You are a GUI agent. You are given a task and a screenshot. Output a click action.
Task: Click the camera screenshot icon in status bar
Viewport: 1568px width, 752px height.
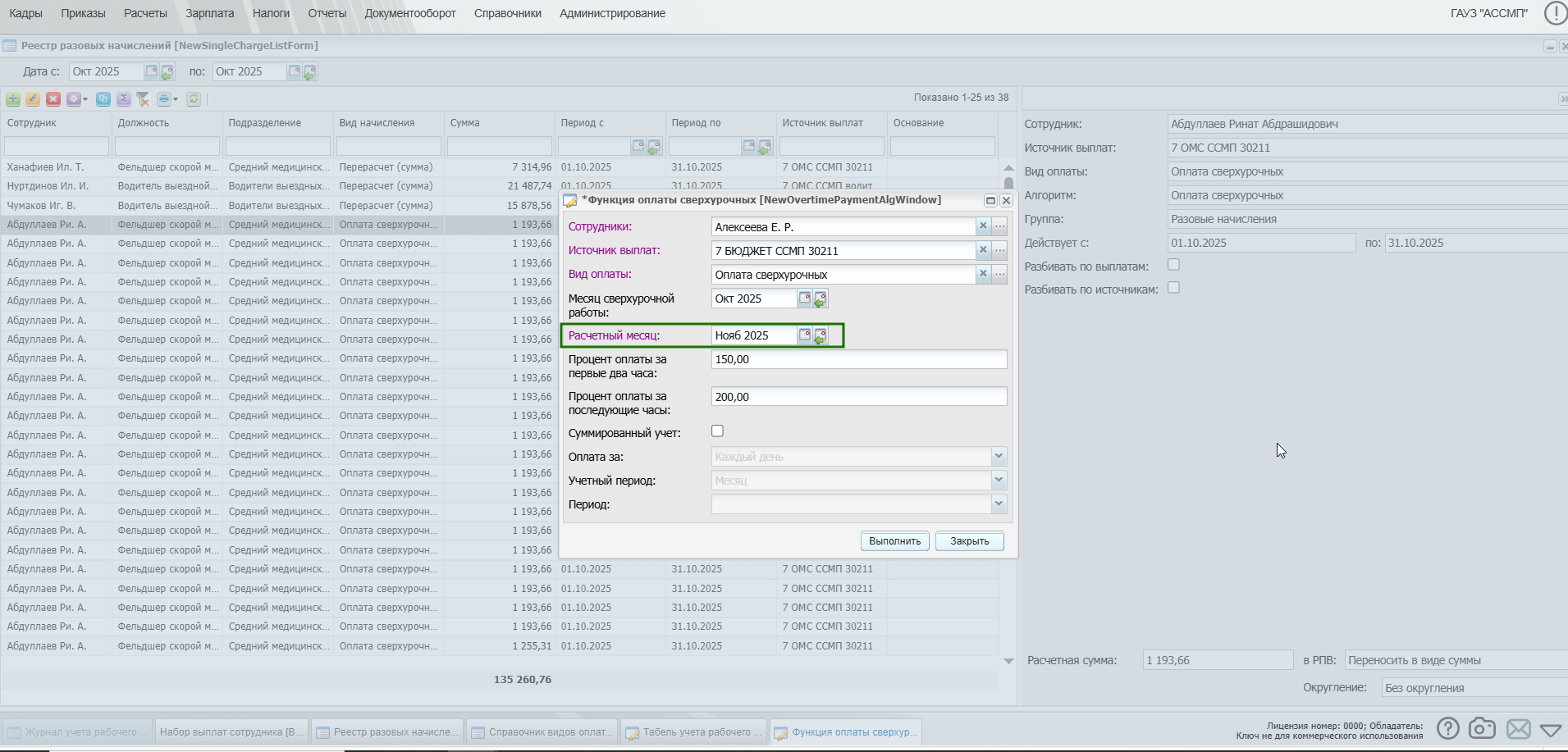click(1482, 728)
